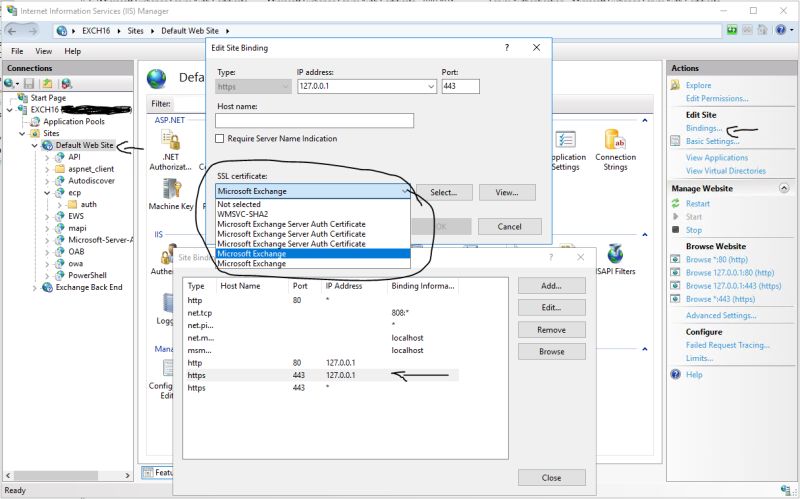Click the green refresh icon at top right
Screen dimensions: 800x499
(732, 30)
